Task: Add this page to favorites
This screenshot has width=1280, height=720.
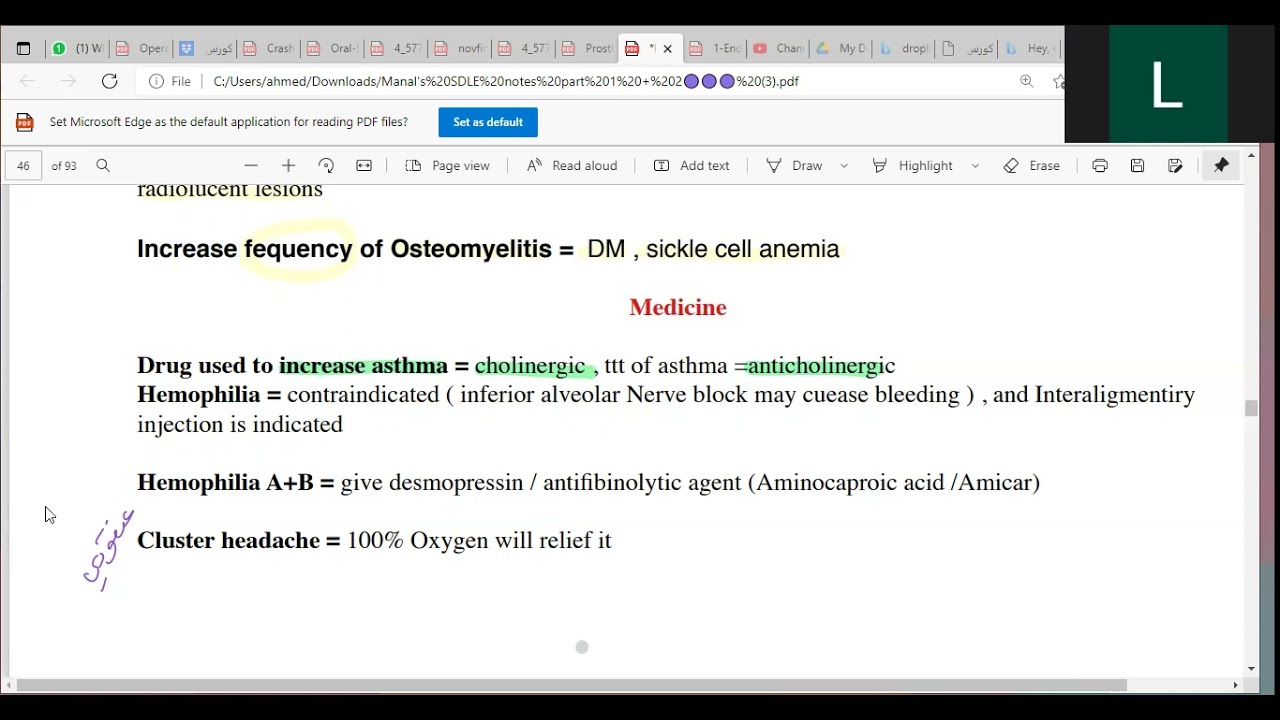Action: pyautogui.click(x=1058, y=81)
